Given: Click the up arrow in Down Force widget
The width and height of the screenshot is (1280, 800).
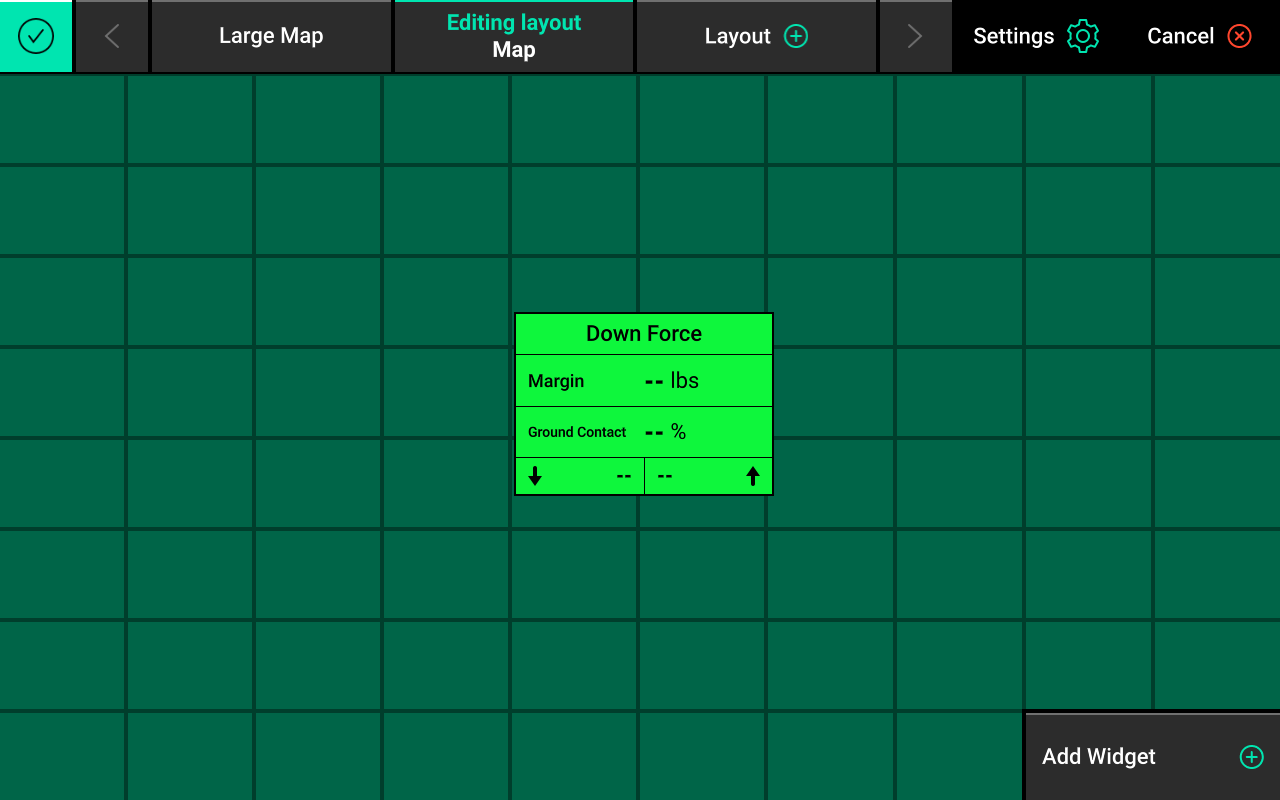Looking at the screenshot, I should pos(753,476).
